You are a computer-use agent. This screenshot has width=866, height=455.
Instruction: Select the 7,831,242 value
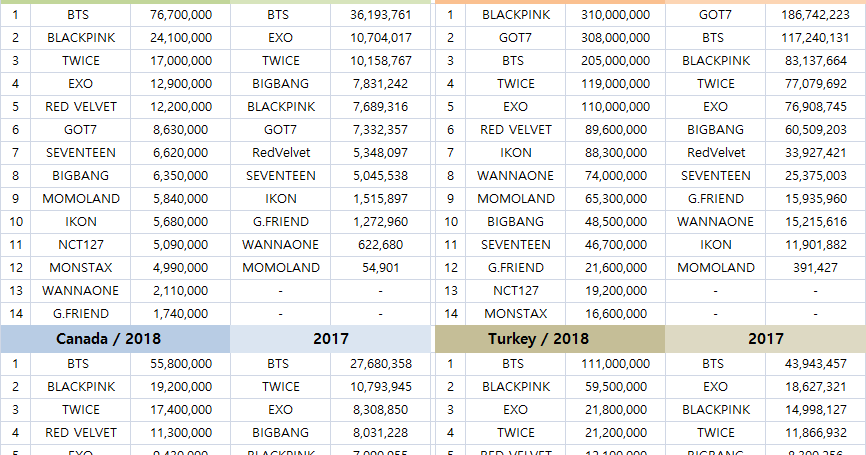click(x=381, y=84)
